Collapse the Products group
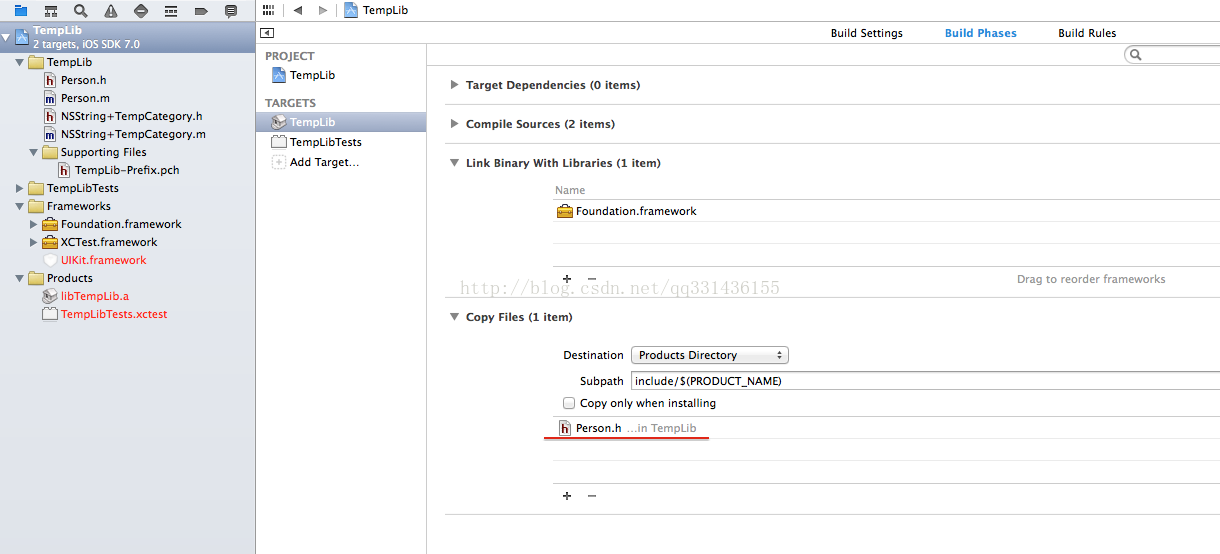 [x=20, y=278]
